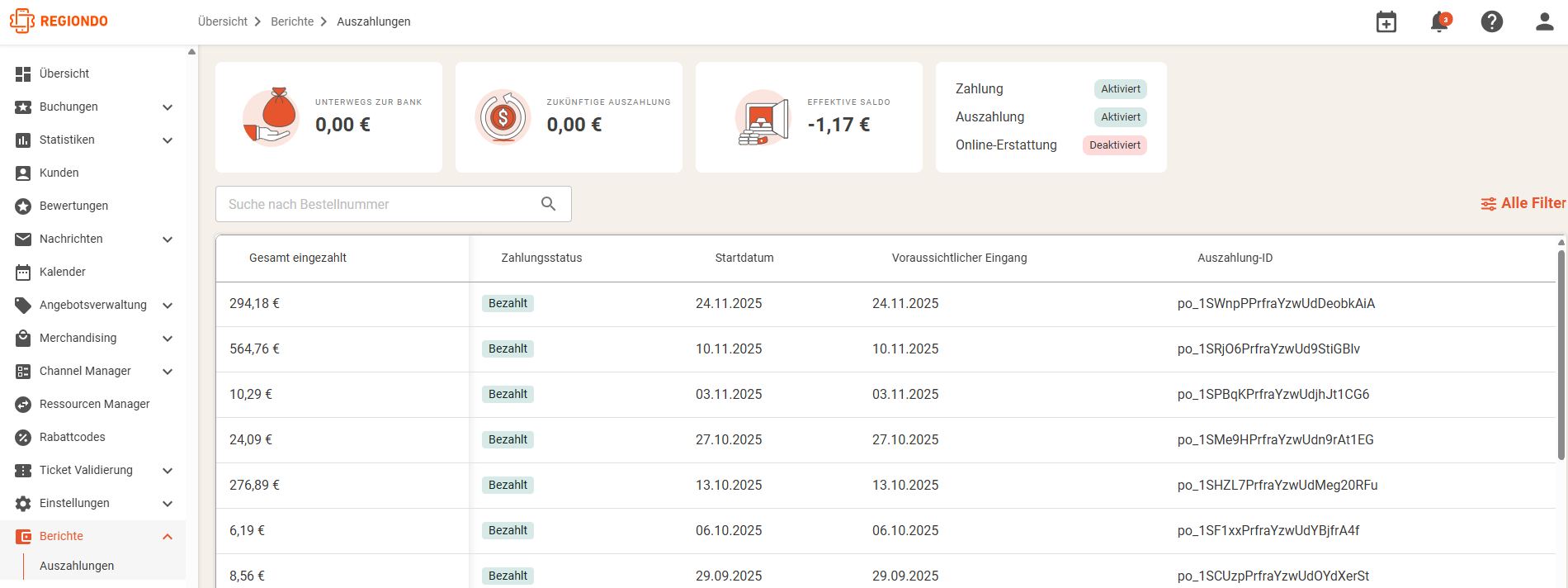The image size is (1568, 588).
Task: Expand the Merchandising submenu chevron
Action: [168, 339]
